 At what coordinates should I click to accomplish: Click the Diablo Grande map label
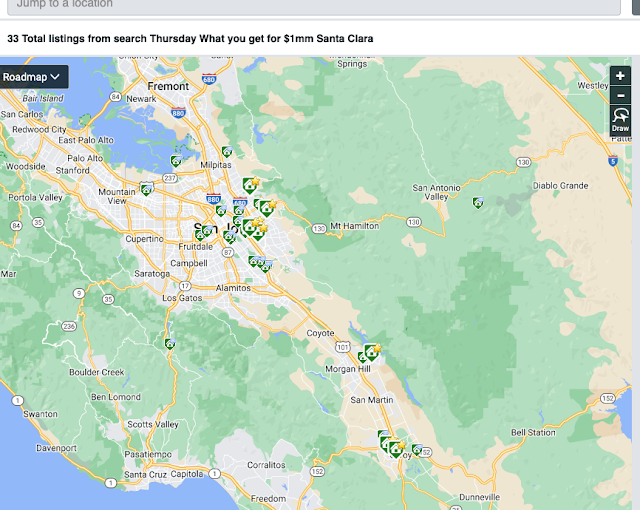click(560, 186)
